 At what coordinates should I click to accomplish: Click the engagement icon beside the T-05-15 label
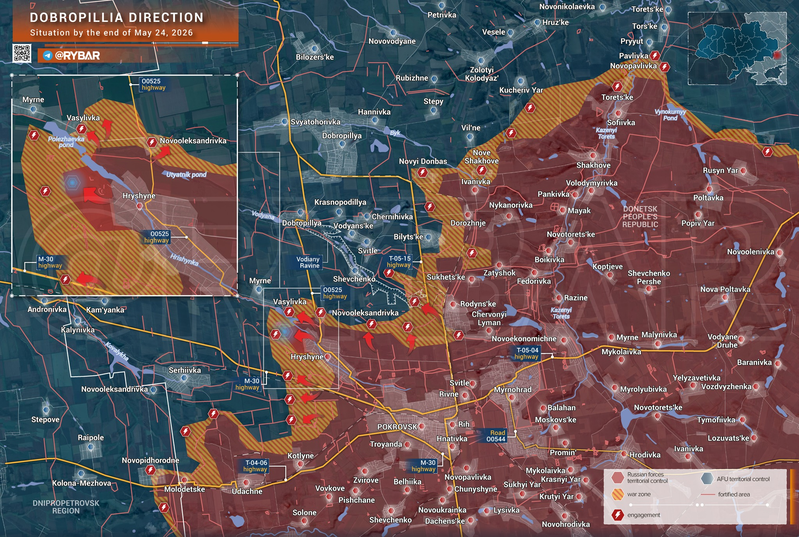388,273
